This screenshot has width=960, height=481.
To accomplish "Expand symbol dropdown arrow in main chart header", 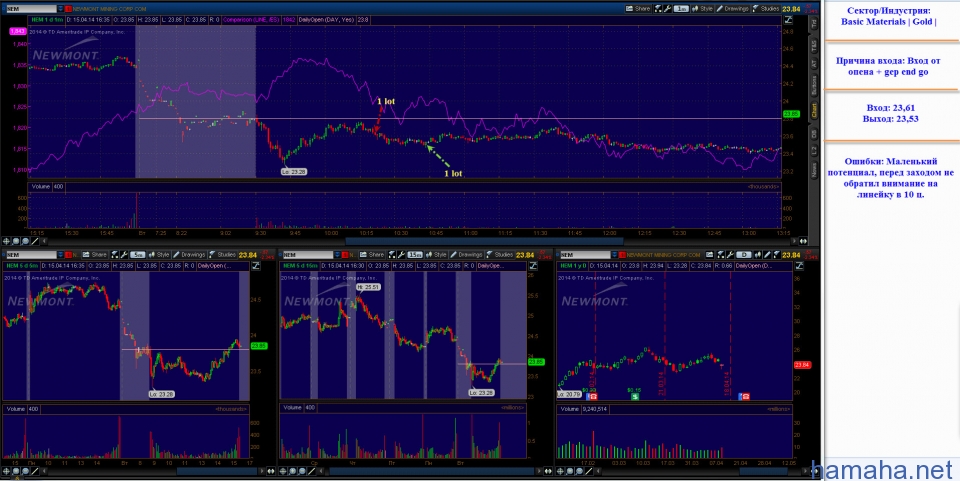I will click(59, 9).
